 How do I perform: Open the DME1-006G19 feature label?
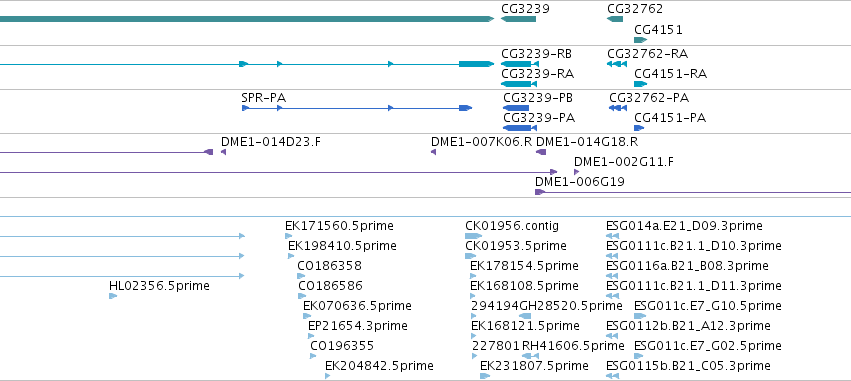[x=580, y=182]
